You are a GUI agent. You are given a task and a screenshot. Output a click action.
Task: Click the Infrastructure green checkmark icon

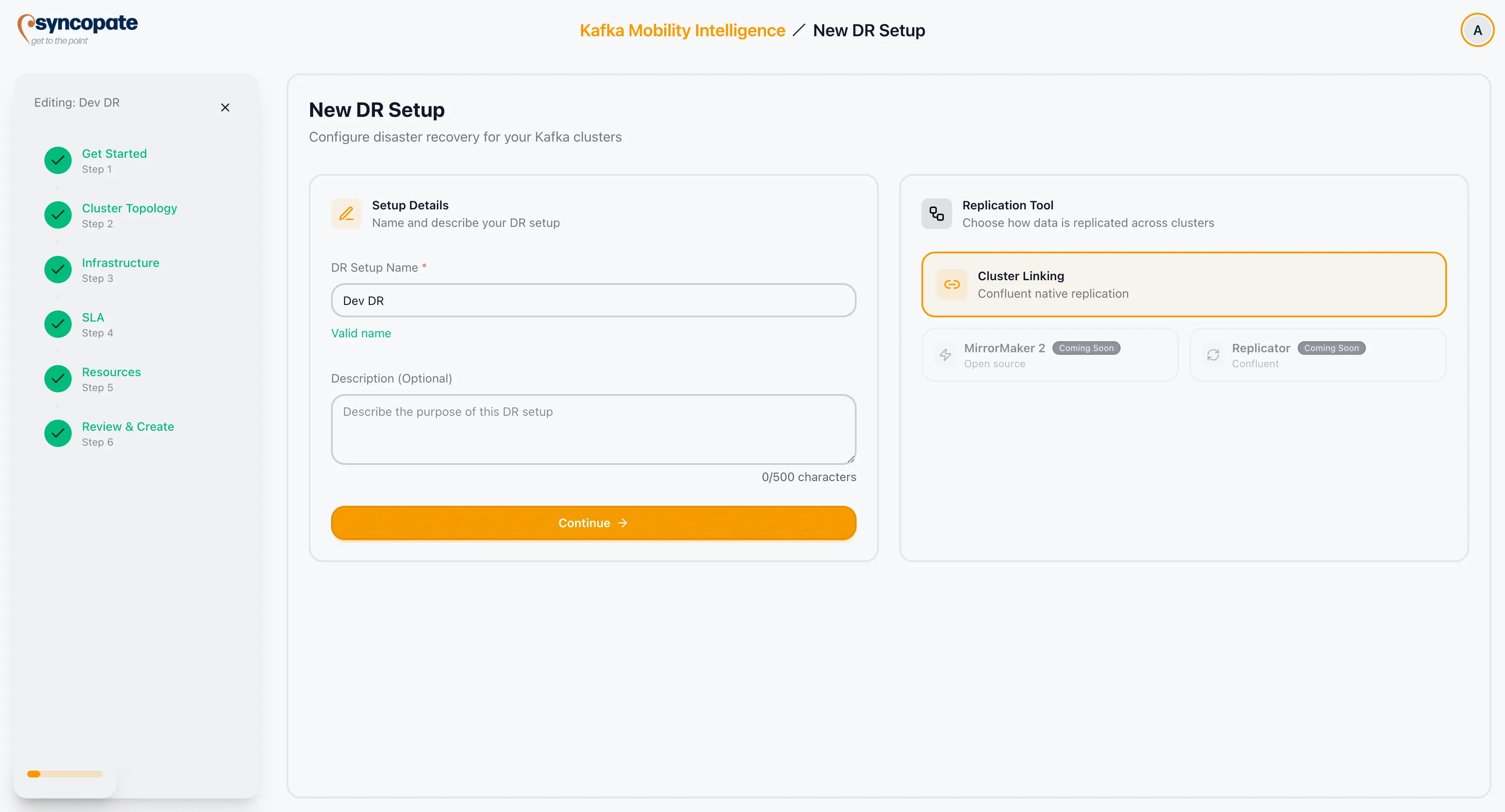(58, 269)
